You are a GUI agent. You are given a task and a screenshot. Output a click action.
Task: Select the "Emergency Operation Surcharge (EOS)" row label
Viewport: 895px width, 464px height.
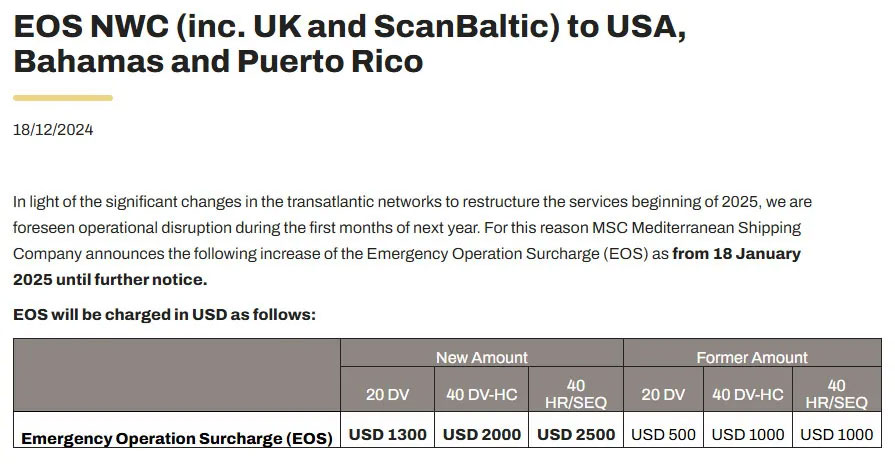176,438
